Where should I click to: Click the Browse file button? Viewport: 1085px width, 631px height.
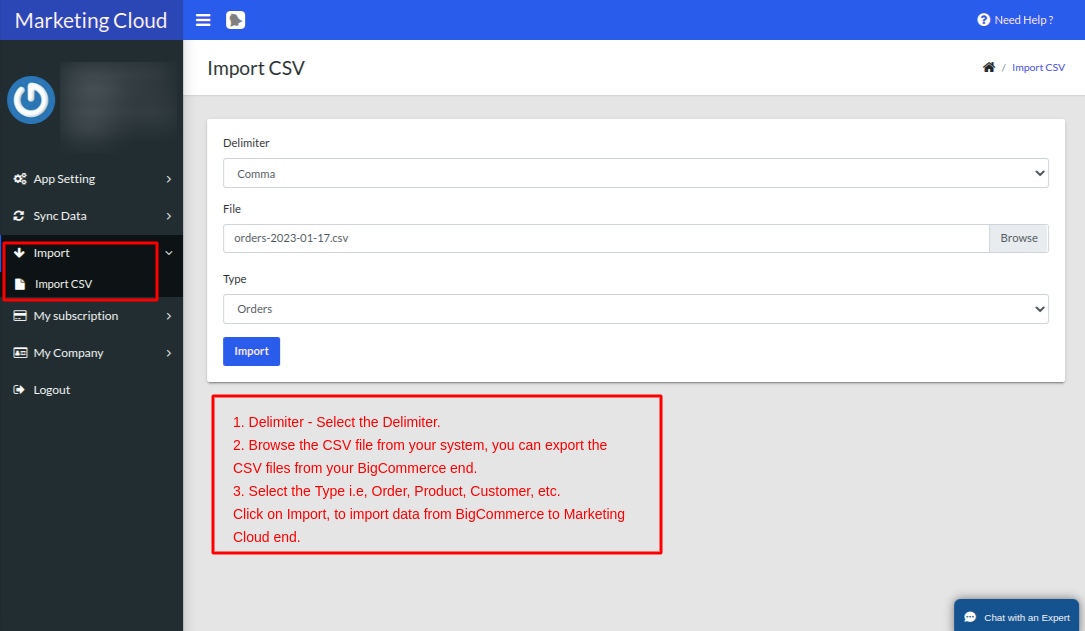pyautogui.click(x=1019, y=238)
